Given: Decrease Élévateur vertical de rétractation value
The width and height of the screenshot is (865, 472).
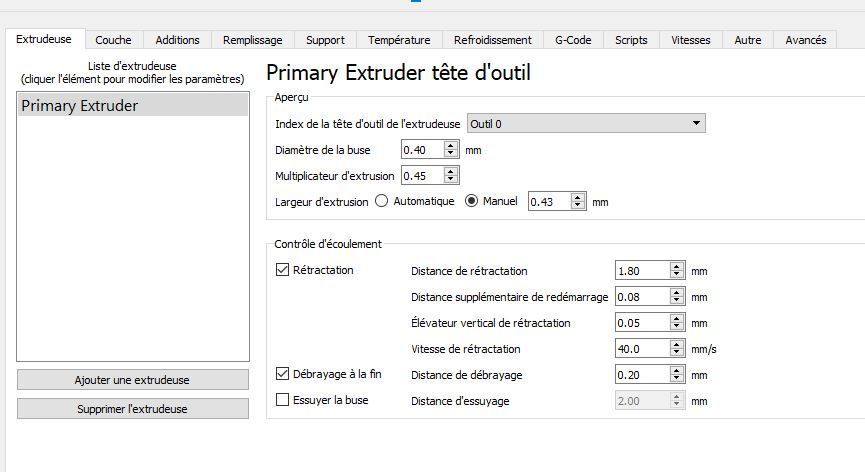Looking at the screenshot, I should (x=677, y=327).
